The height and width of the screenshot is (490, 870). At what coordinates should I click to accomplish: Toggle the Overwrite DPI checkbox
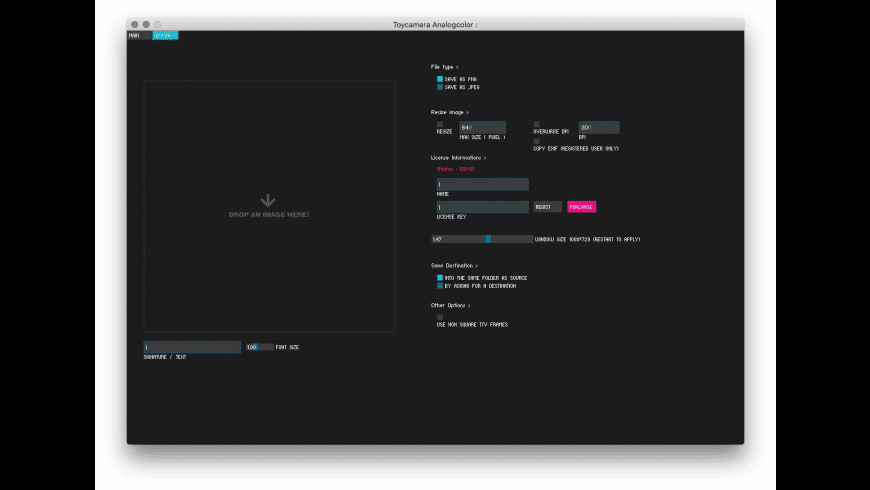(537, 124)
